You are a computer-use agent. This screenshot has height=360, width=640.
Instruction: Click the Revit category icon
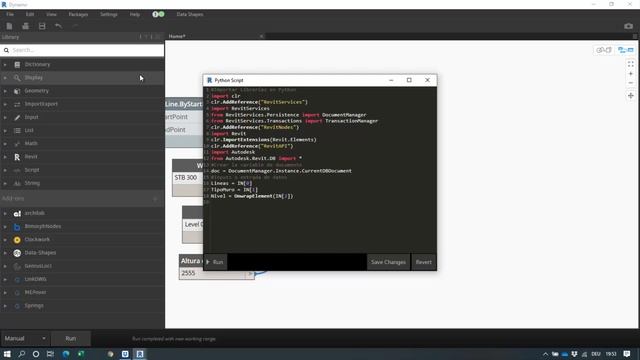(x=17, y=157)
